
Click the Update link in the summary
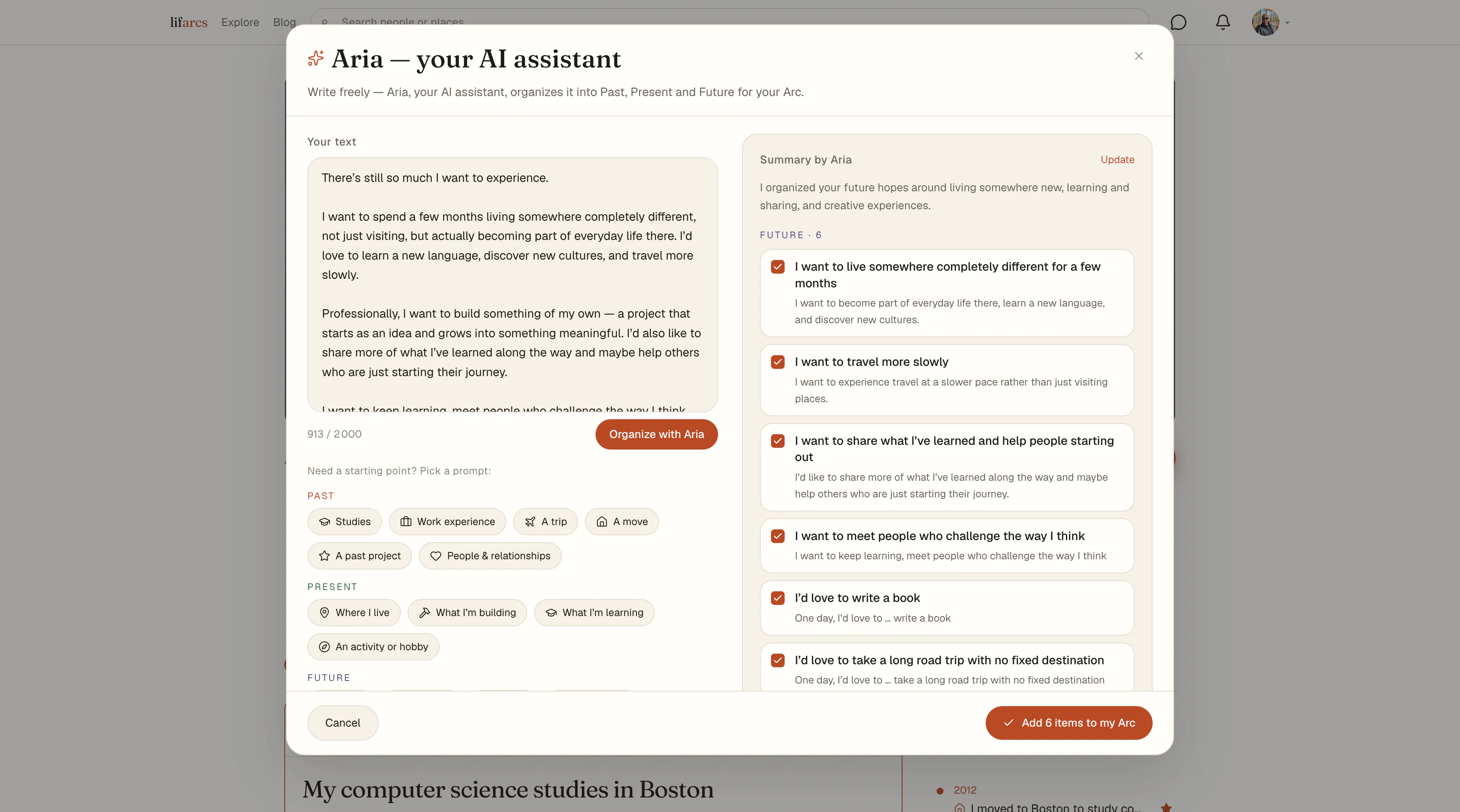point(1117,160)
